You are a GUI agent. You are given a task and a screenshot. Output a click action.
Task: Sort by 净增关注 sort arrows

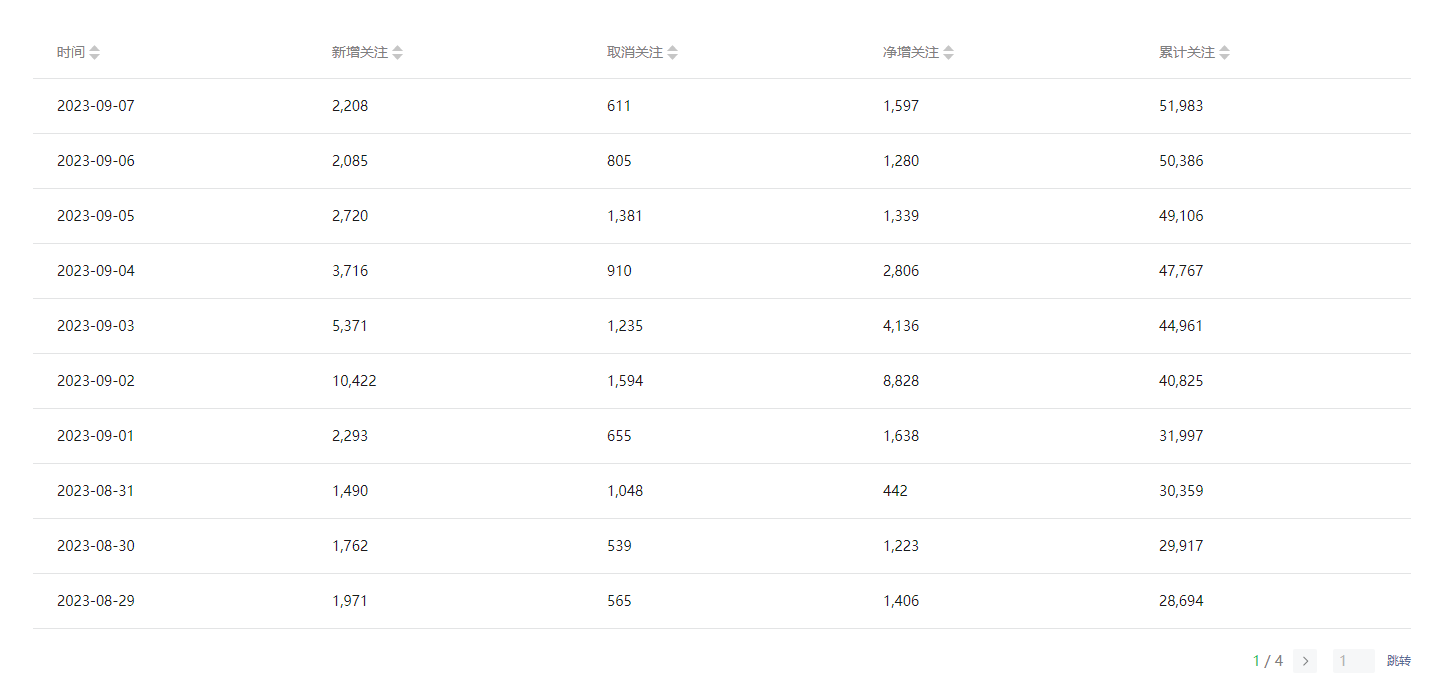948,53
